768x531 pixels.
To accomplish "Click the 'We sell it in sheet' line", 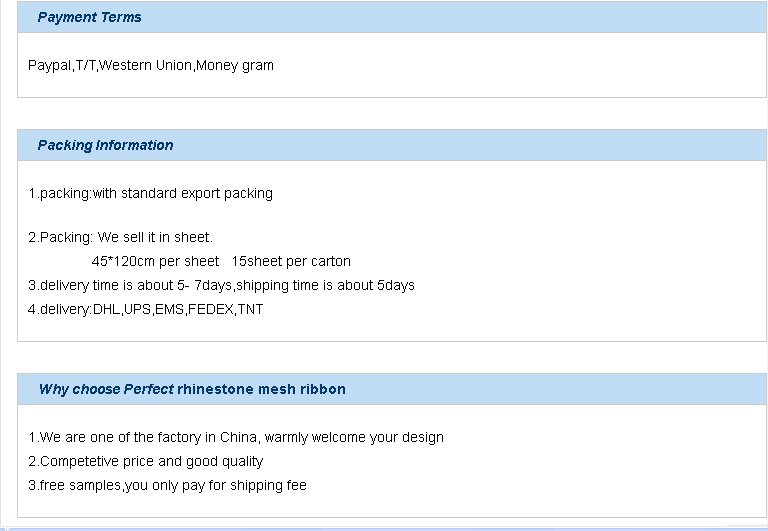I will coord(120,237).
